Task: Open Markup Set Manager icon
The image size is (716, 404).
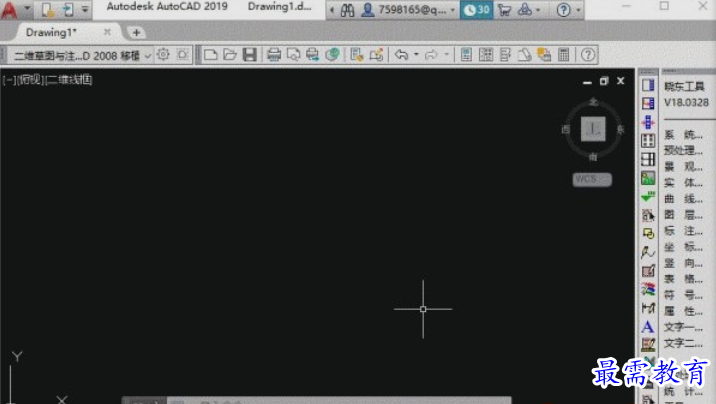Action: 544,55
